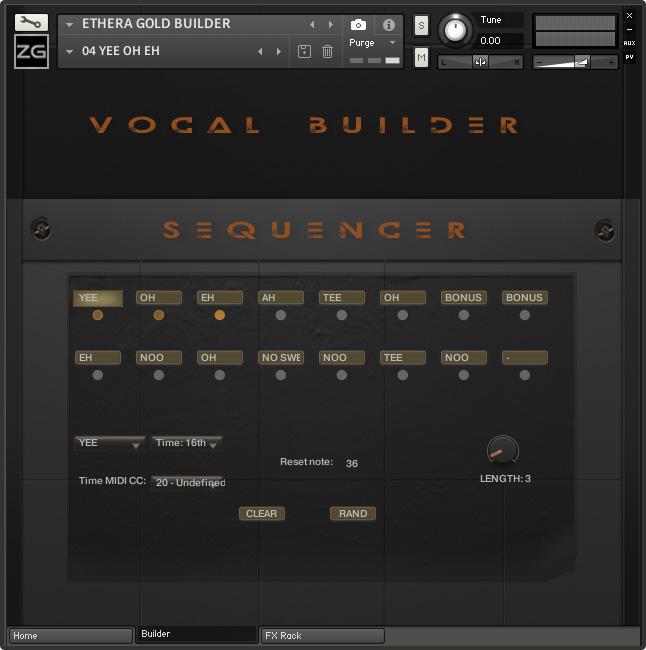The width and height of the screenshot is (646, 650).
Task: Select the bottom-row first EH step slot
Action: (x=98, y=357)
